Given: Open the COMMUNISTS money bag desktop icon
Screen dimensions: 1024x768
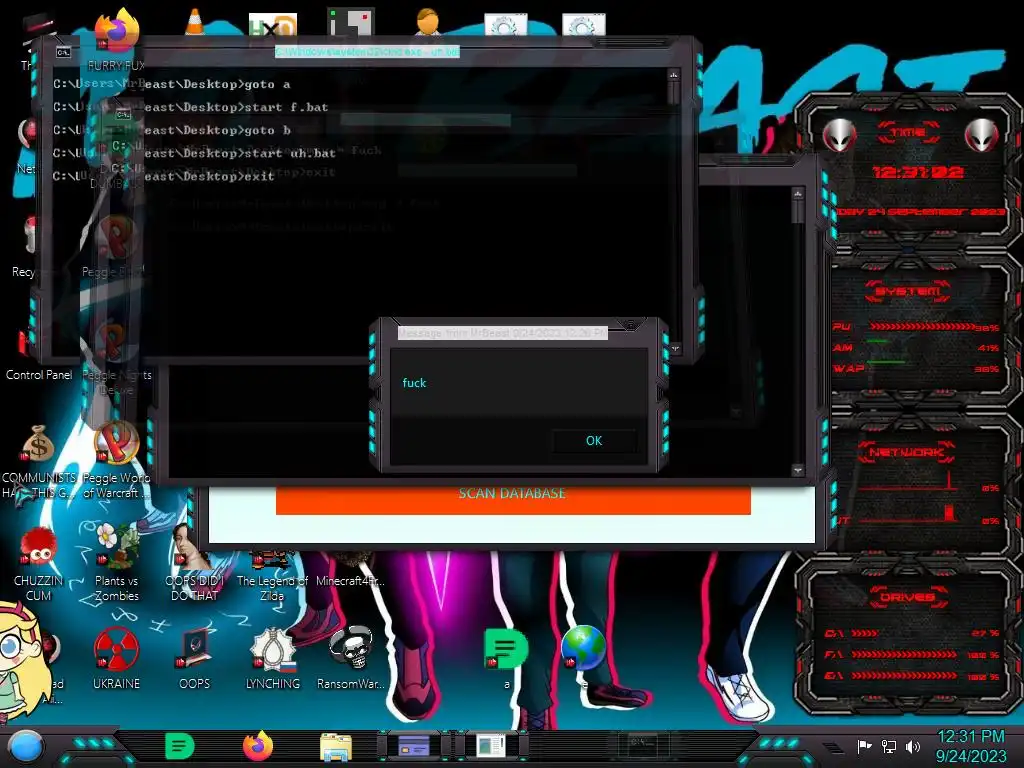Looking at the screenshot, I should (x=39, y=461).
